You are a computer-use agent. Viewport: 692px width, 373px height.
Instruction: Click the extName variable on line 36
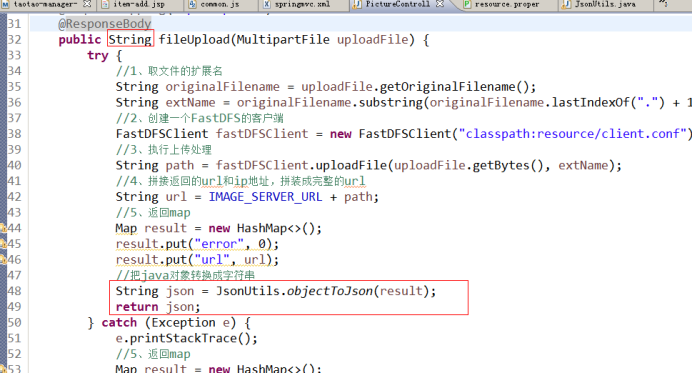191,102
